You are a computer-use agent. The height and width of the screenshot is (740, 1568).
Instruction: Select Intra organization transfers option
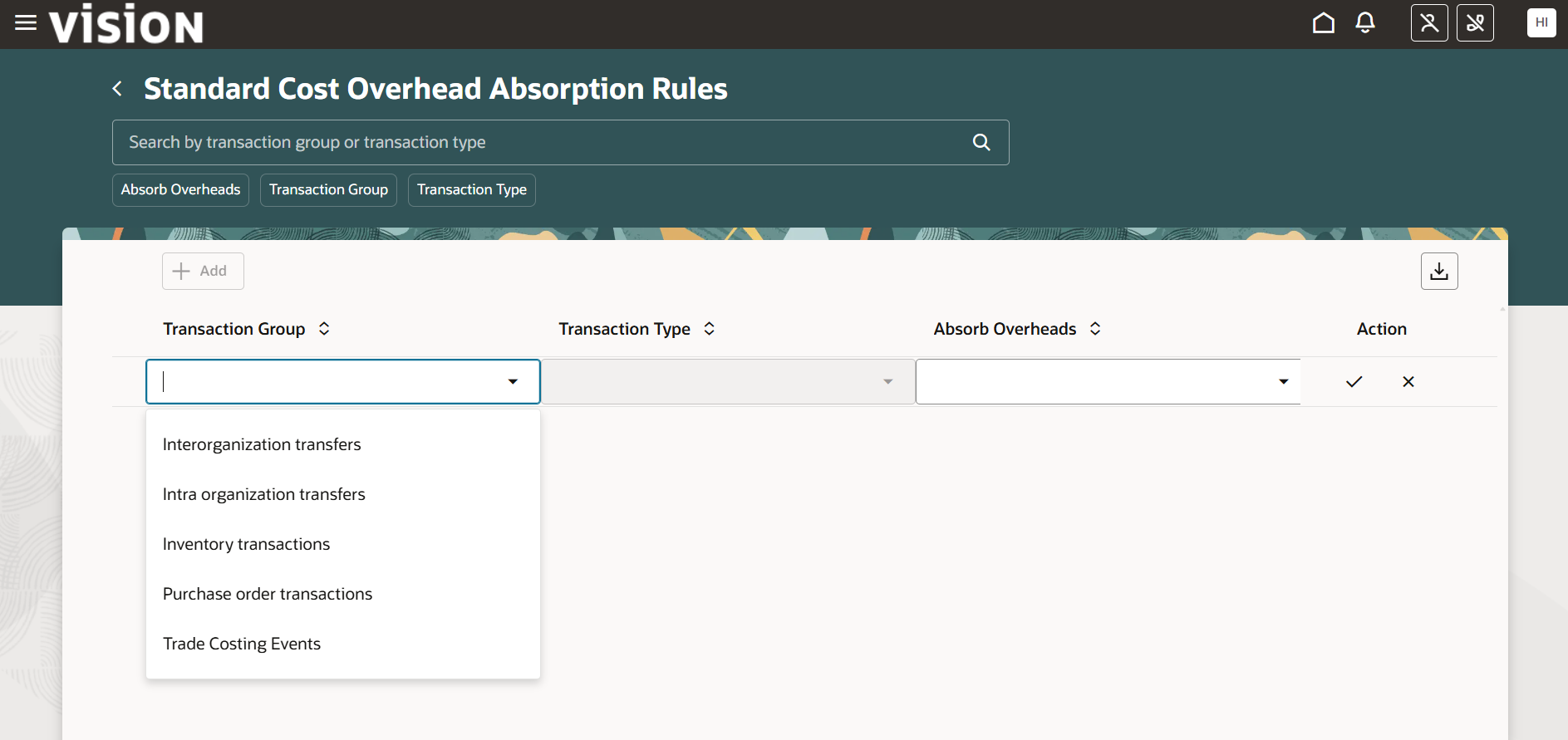(x=343, y=494)
